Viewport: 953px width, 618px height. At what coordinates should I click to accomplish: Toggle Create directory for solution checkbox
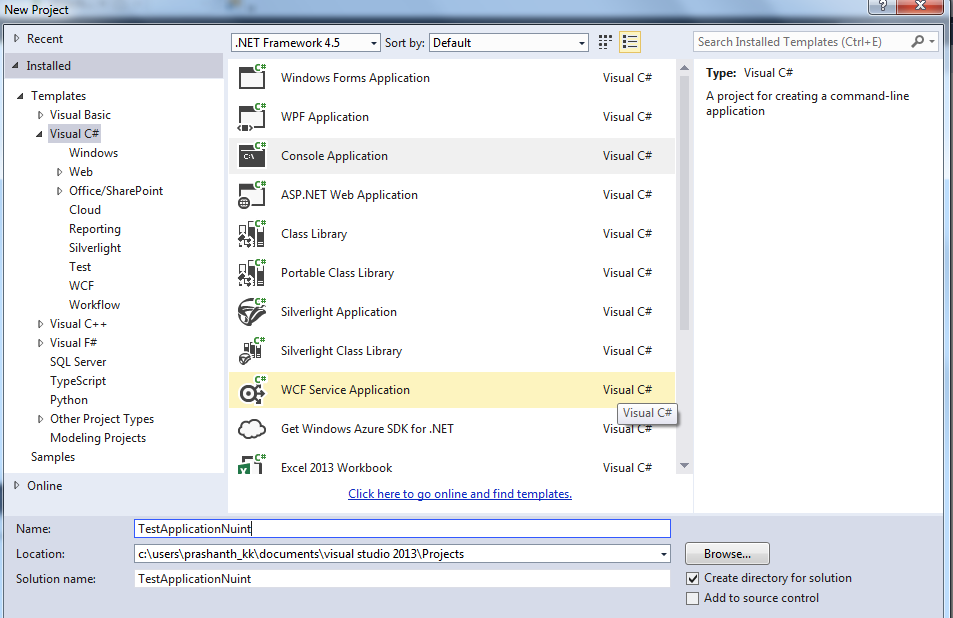coord(692,578)
